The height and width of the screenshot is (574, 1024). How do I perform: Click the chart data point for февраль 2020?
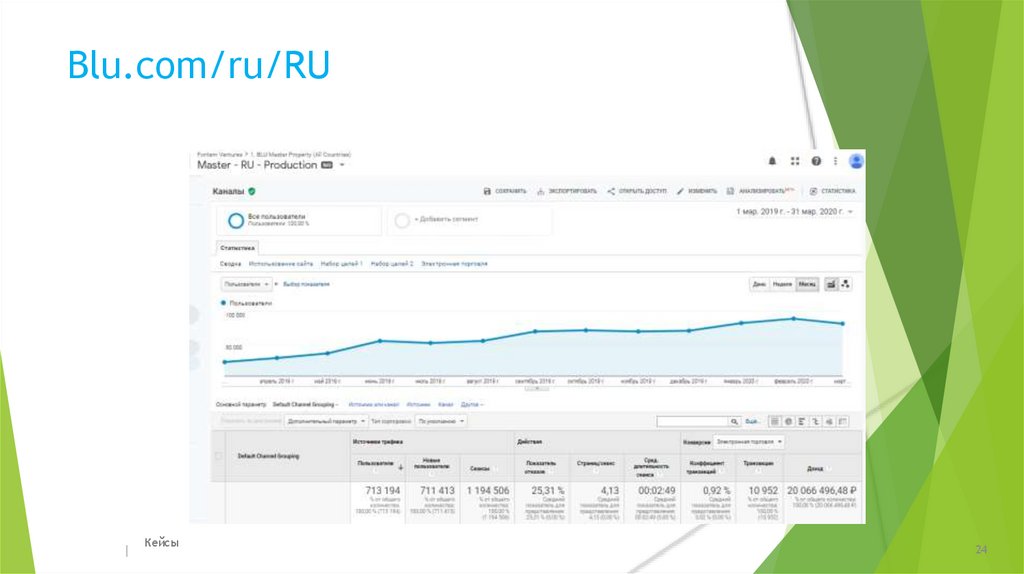(x=793, y=319)
